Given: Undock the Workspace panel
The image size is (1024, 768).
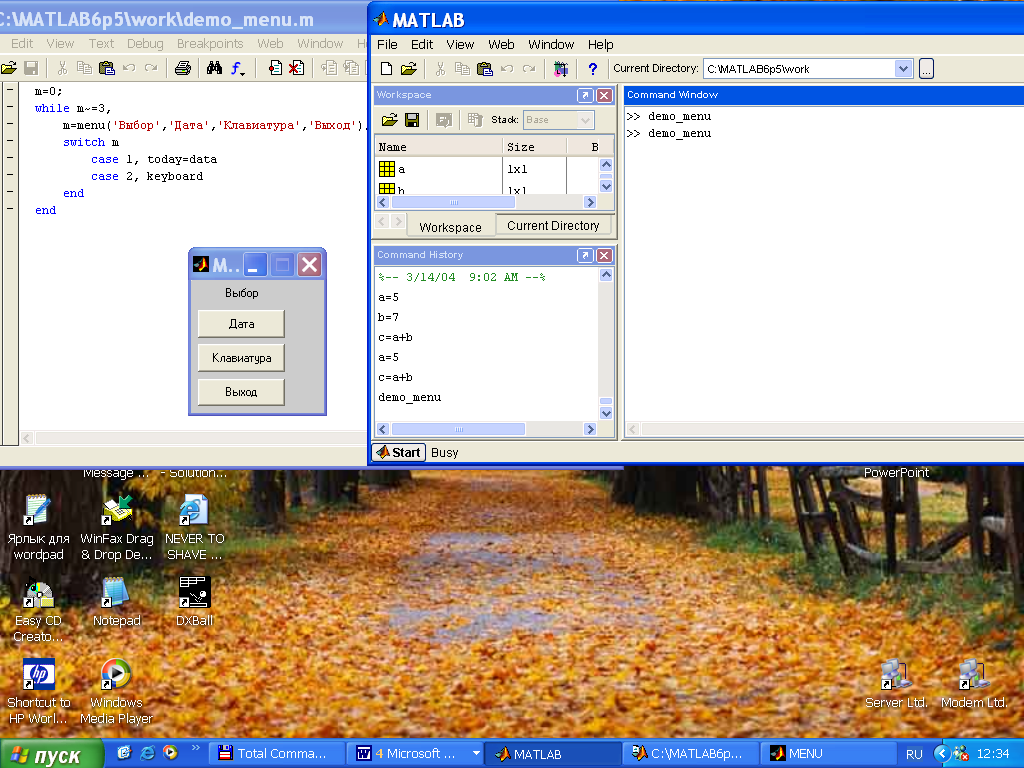Looking at the screenshot, I should click(x=585, y=95).
